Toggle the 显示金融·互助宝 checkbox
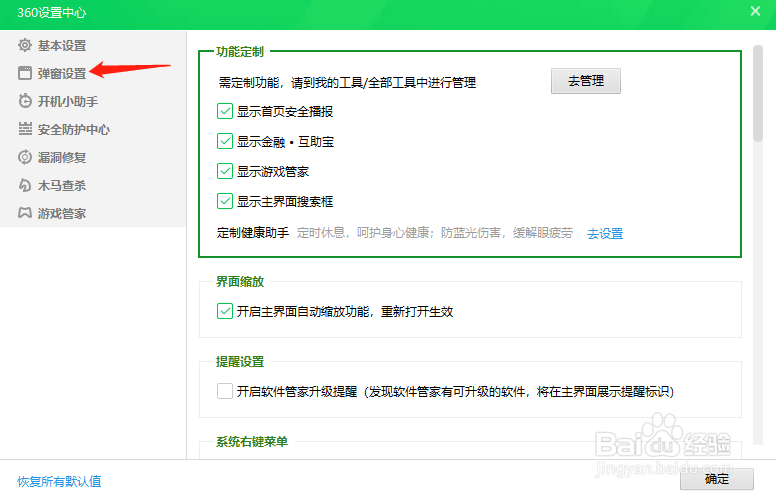Screen dimensions: 776x496 tap(225, 141)
